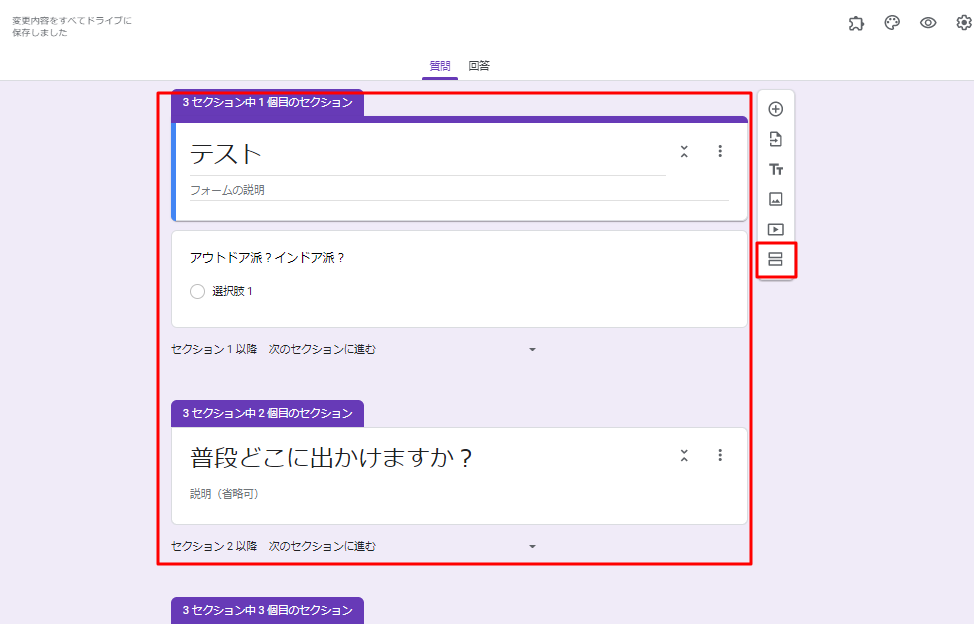
Task: Add a new section from the sidebar
Action: [775, 260]
